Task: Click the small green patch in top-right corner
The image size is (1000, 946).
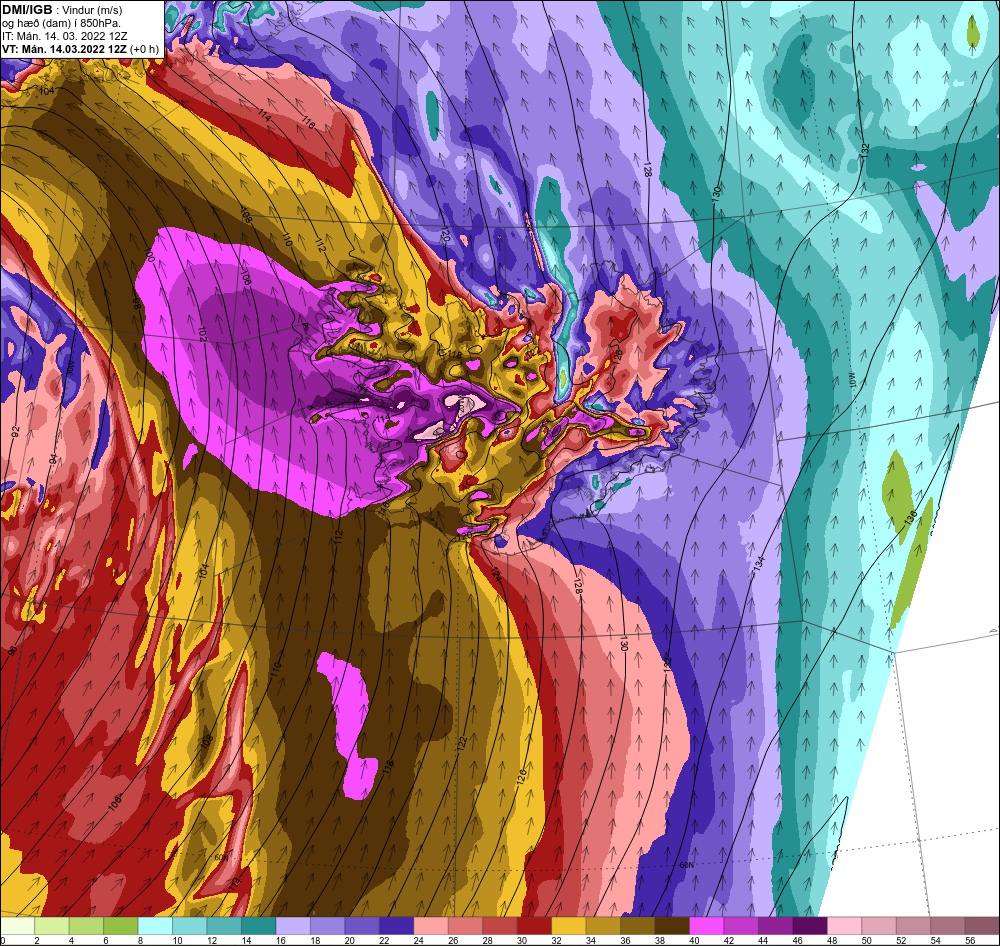Action: [x=973, y=30]
